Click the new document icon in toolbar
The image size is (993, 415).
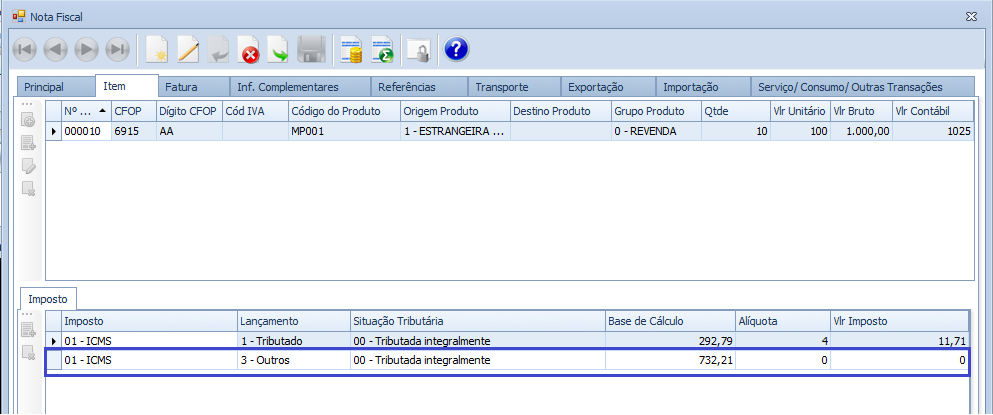[156, 49]
